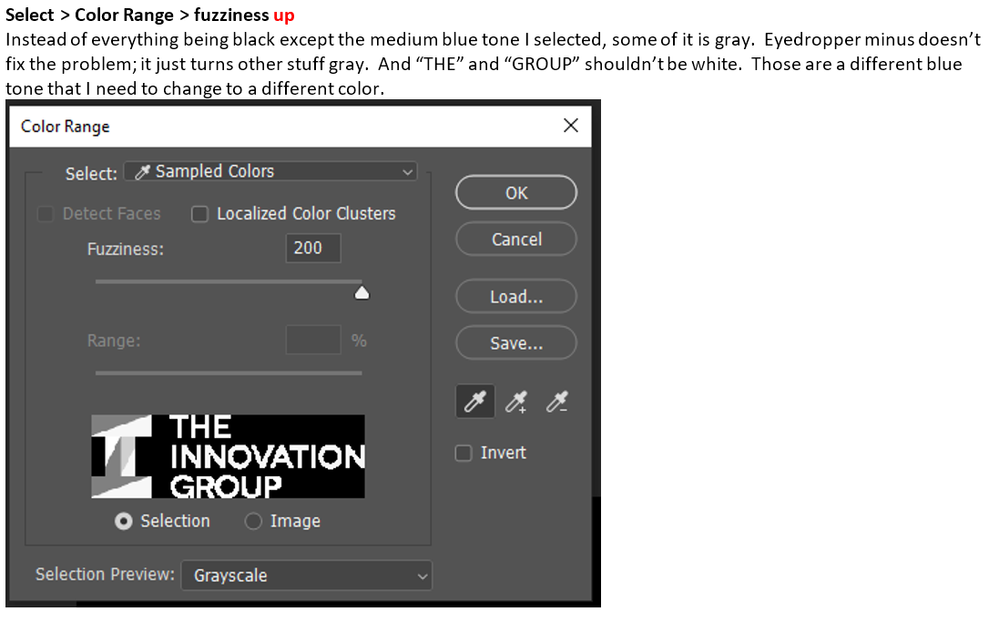Click the Fuzziness slider handle

pos(362,293)
